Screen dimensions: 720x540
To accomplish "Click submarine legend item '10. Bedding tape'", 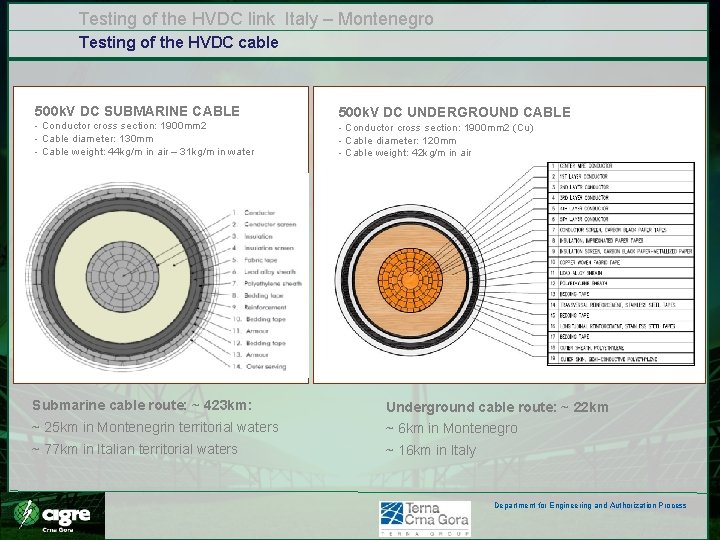I will click(259, 319).
